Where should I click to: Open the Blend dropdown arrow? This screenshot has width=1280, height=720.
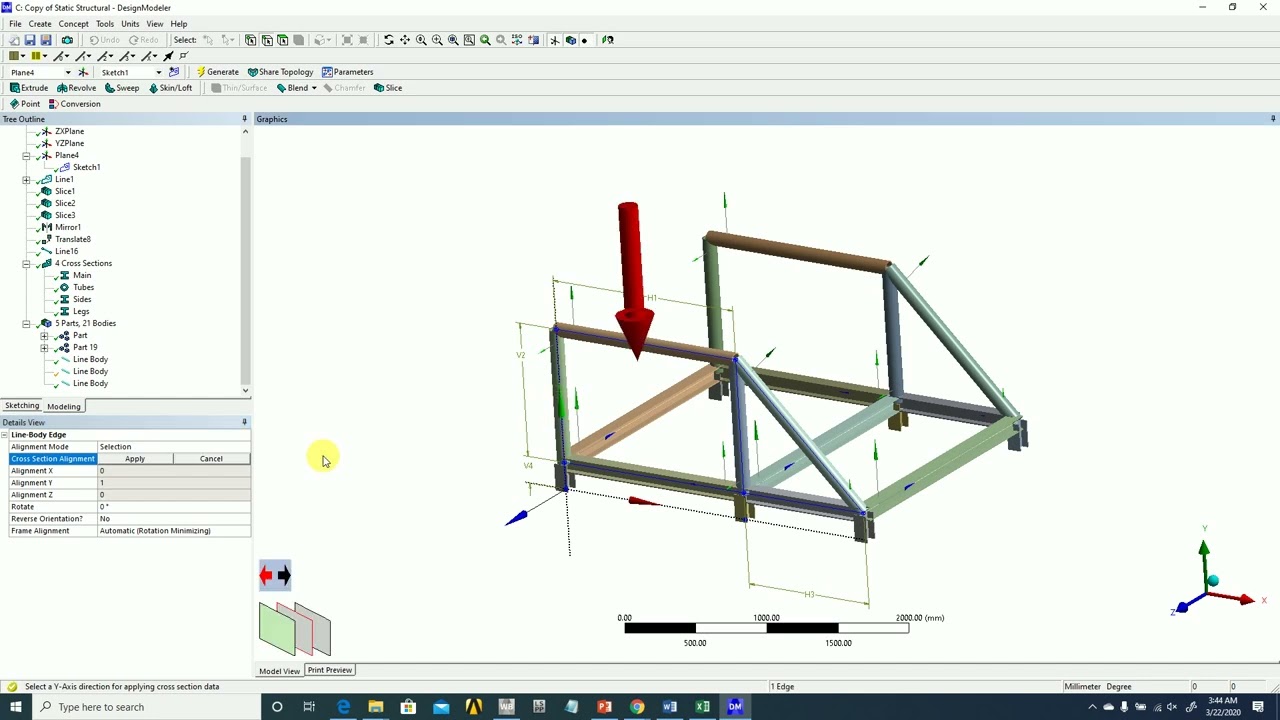tap(314, 88)
